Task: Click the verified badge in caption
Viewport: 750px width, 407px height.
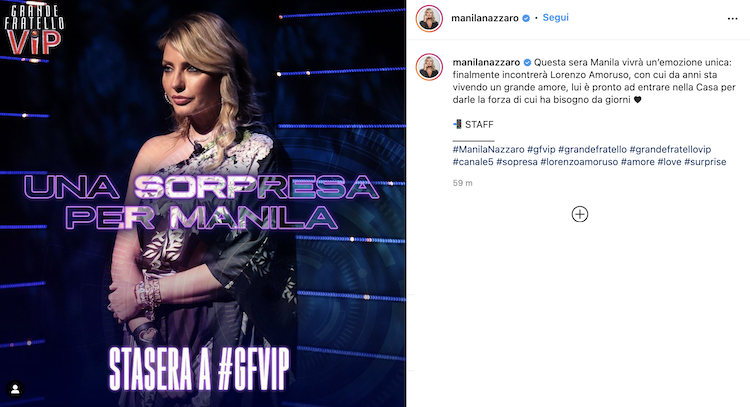Action: [x=527, y=62]
